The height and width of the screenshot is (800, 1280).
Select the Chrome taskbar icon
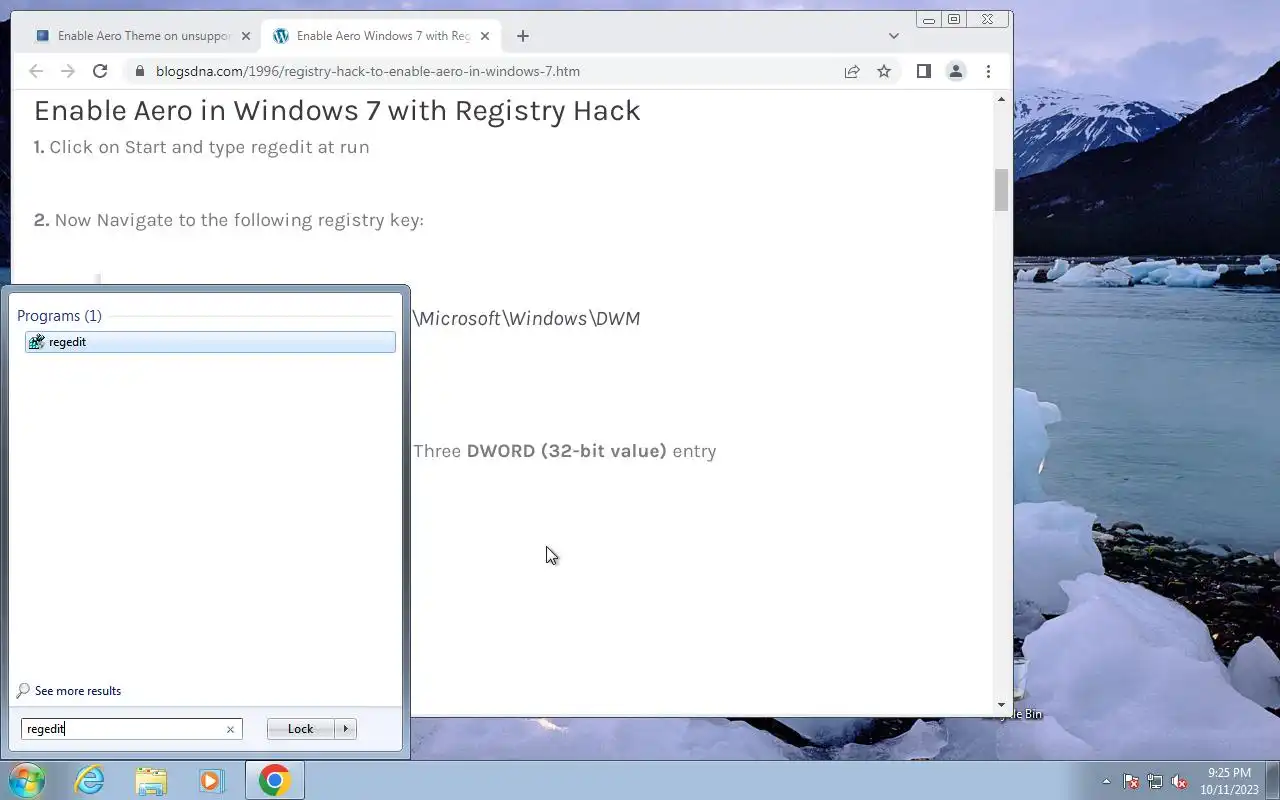[274, 780]
